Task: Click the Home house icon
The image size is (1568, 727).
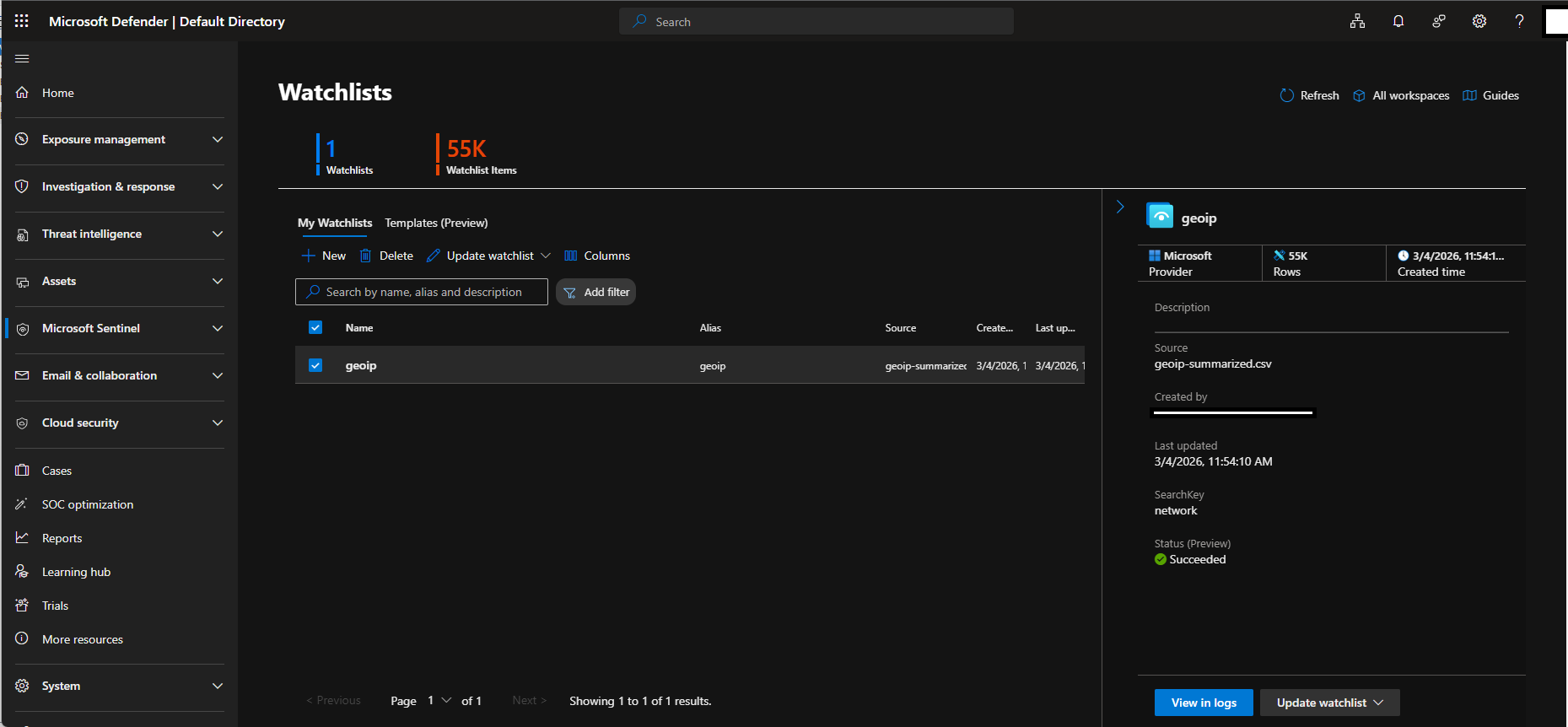Action: tap(22, 92)
